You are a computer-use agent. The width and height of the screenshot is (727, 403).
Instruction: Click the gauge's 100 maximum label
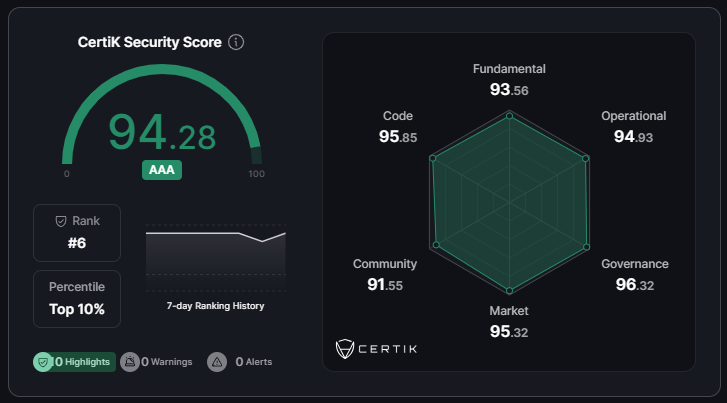click(x=256, y=174)
